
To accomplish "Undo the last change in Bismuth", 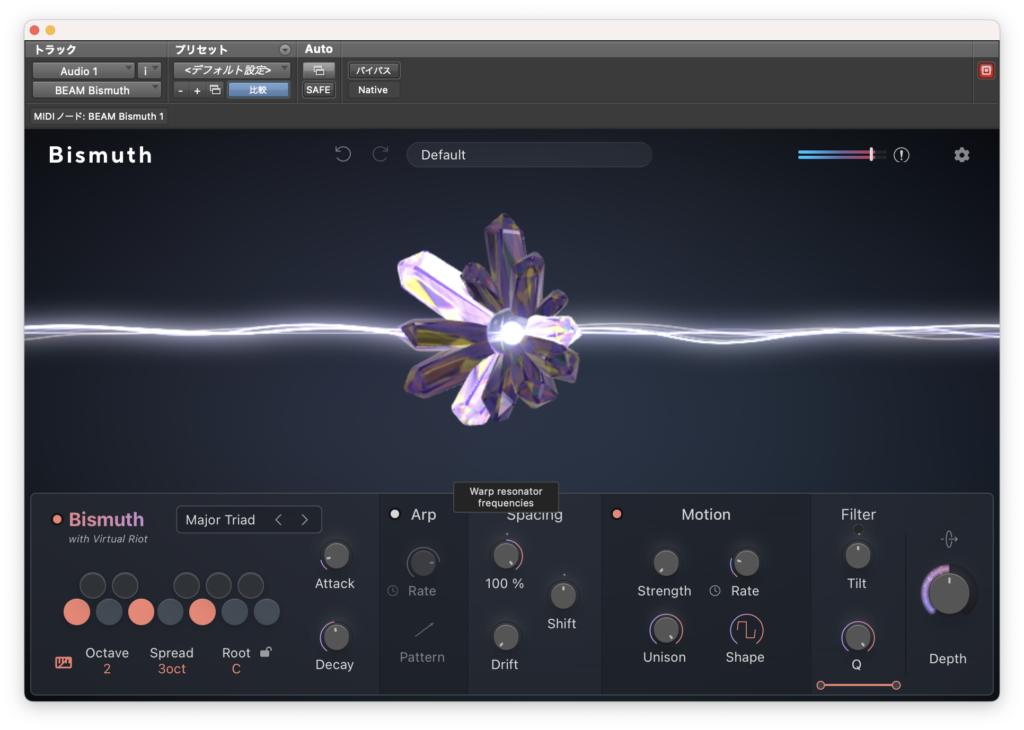I will click(343, 154).
